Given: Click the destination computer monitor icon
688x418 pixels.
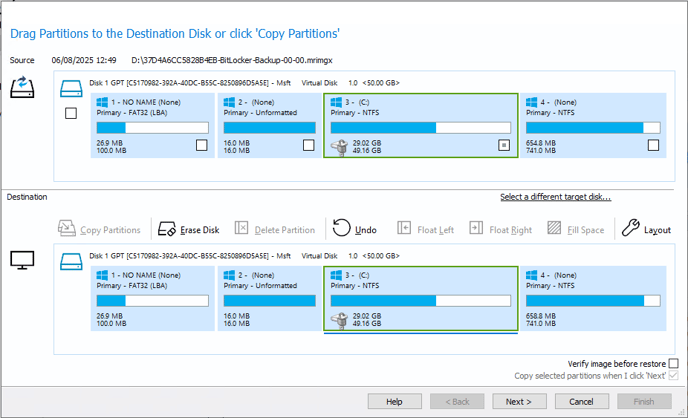Looking at the screenshot, I should 22,260.
